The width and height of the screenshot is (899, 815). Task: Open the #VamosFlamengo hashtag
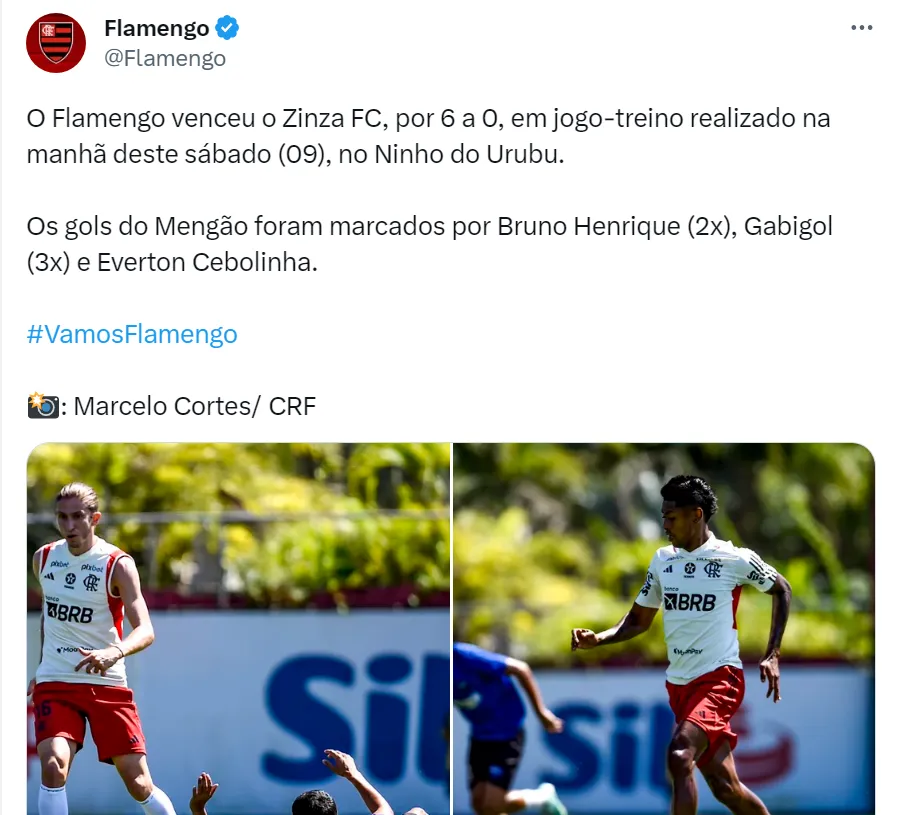point(132,334)
